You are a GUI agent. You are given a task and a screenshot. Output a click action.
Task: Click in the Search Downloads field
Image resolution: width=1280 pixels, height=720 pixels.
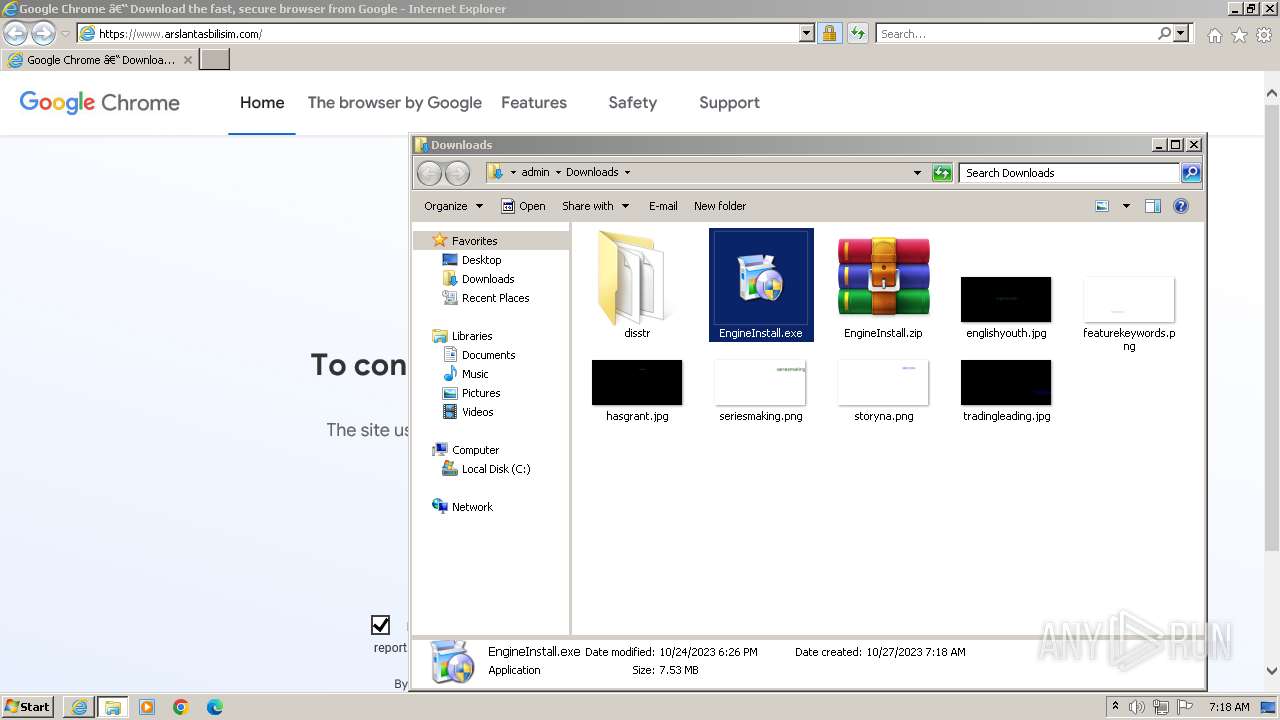point(1069,173)
